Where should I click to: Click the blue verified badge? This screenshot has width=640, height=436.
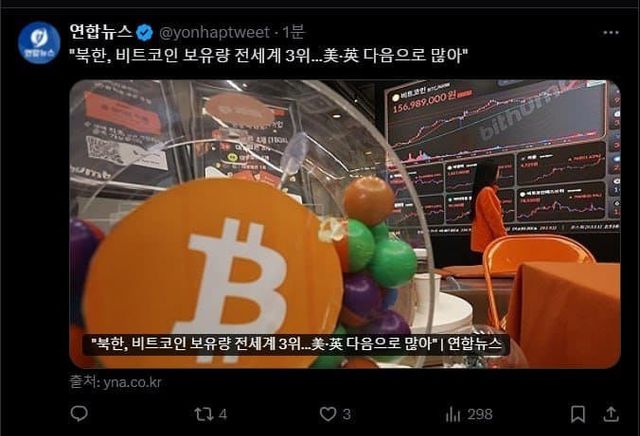tap(144, 33)
